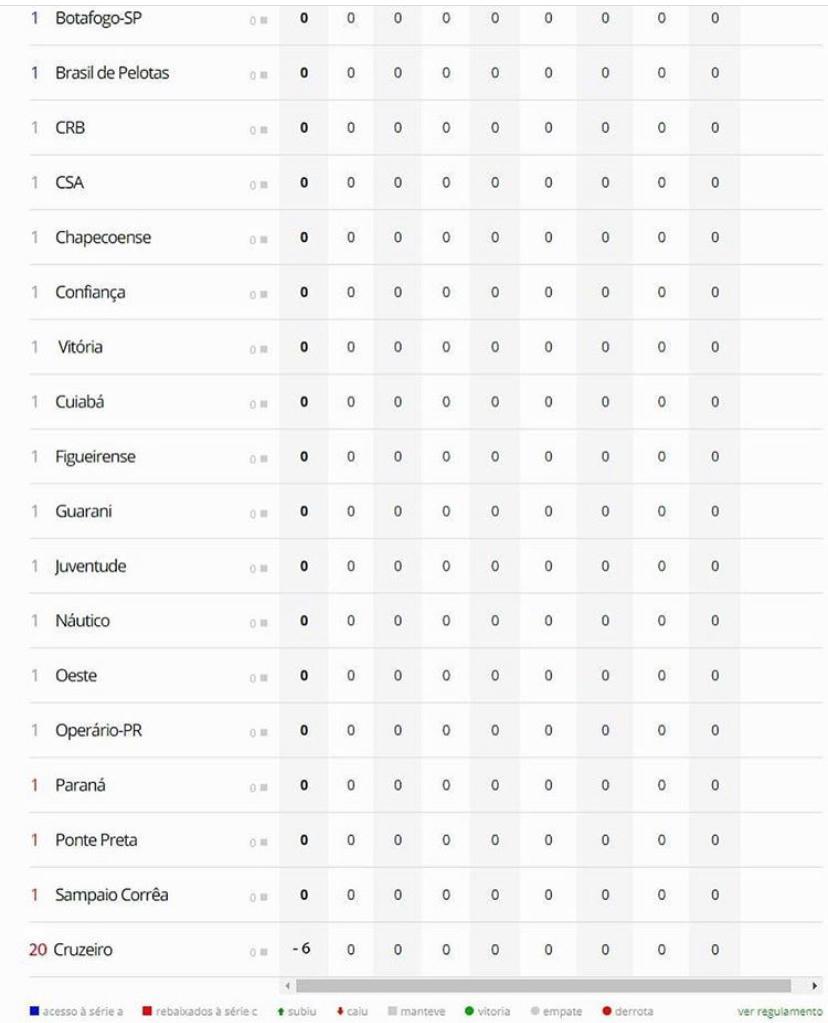Image resolution: width=828 pixels, height=1023 pixels.
Task: Click the grey 'manteve' square legend icon
Action: [x=392, y=1011]
